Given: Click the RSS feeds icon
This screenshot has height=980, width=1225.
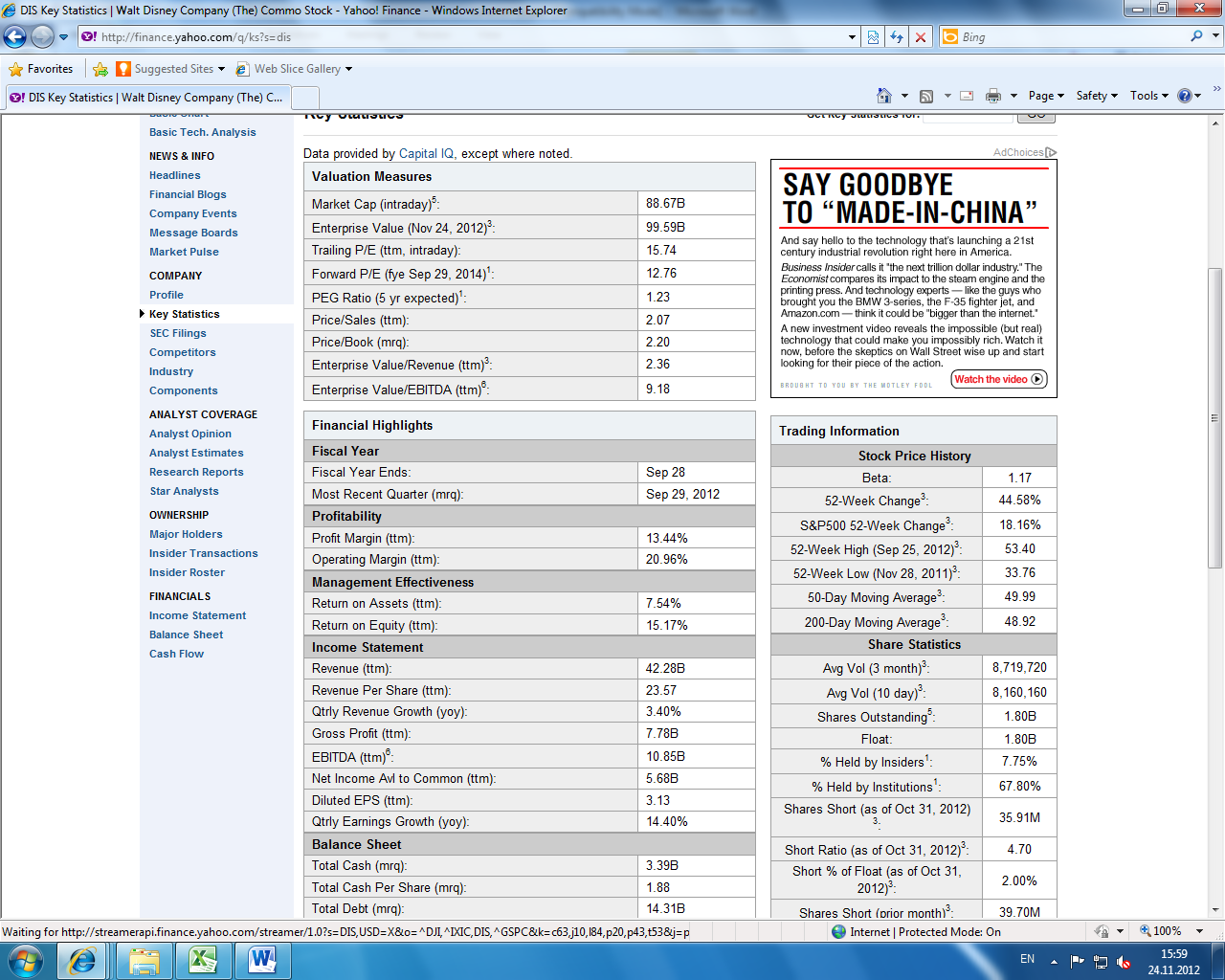Looking at the screenshot, I should pos(925,96).
